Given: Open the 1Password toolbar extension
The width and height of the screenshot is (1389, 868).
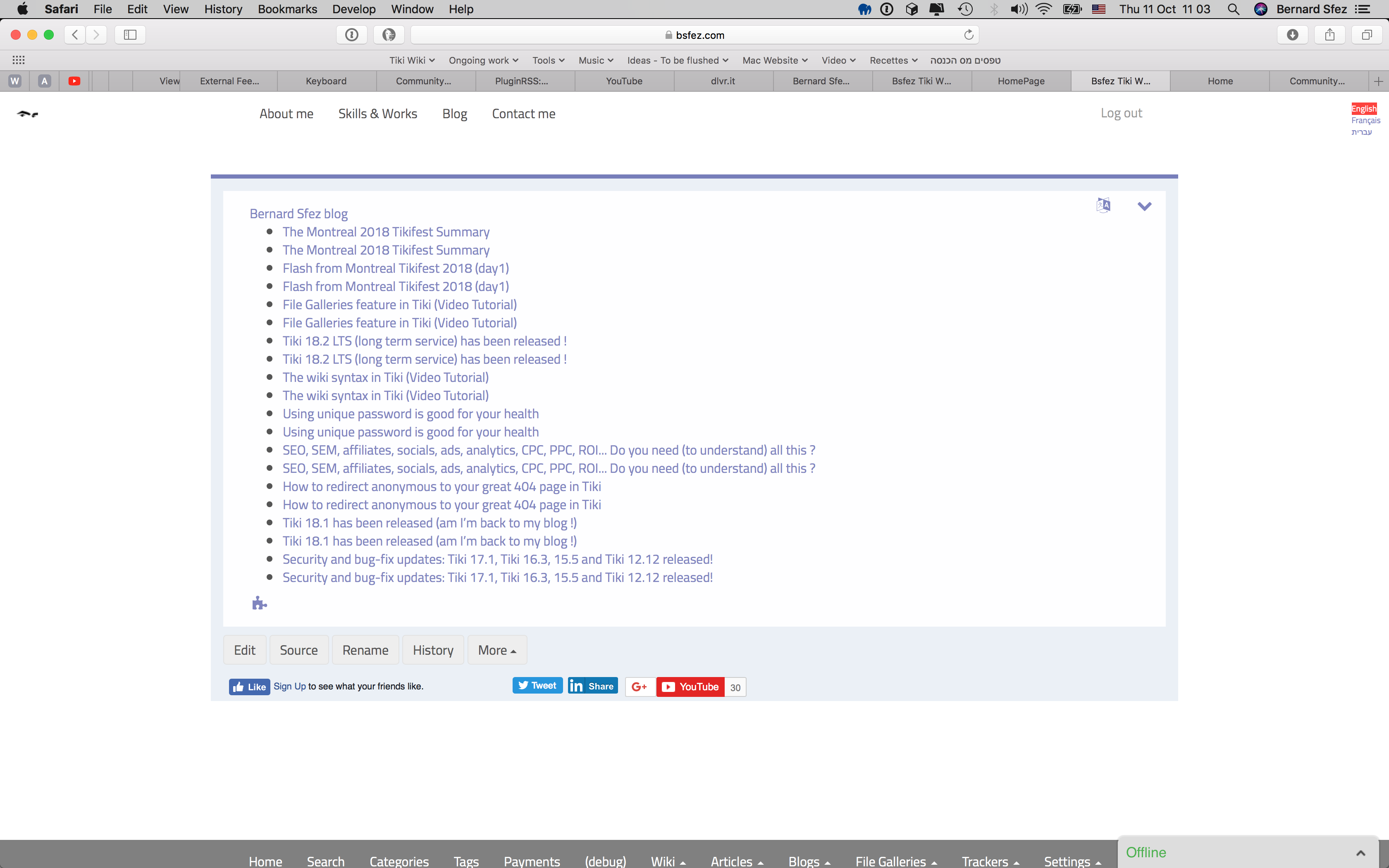Looking at the screenshot, I should click(x=352, y=35).
